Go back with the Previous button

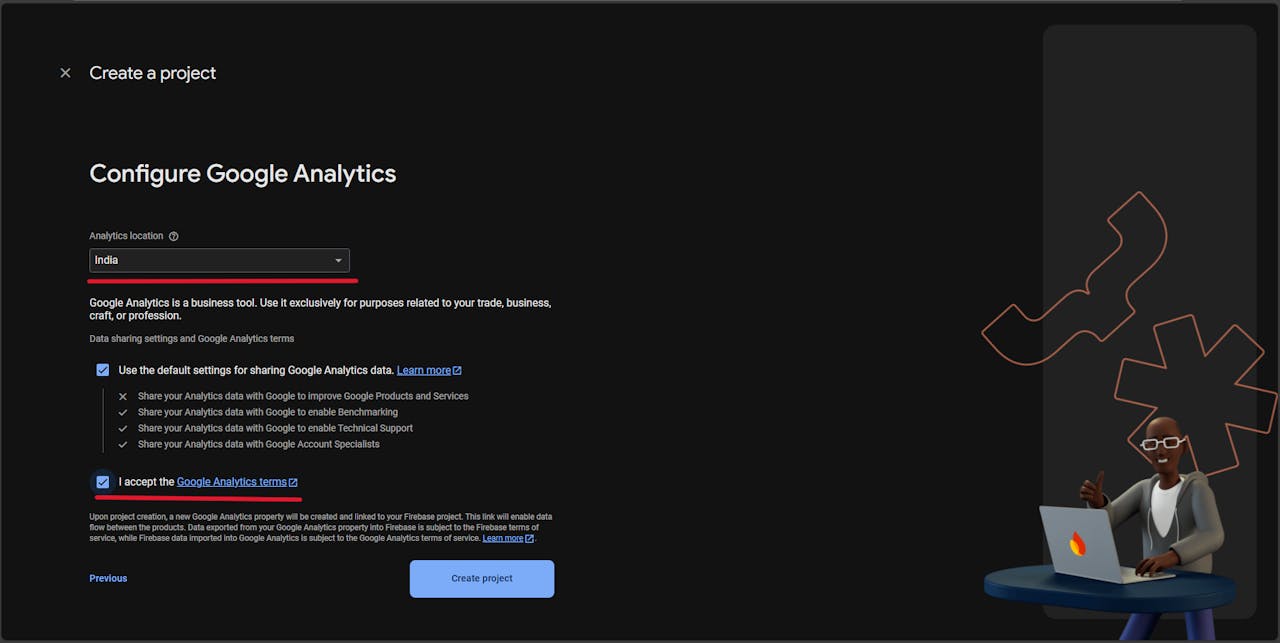pyautogui.click(x=108, y=578)
